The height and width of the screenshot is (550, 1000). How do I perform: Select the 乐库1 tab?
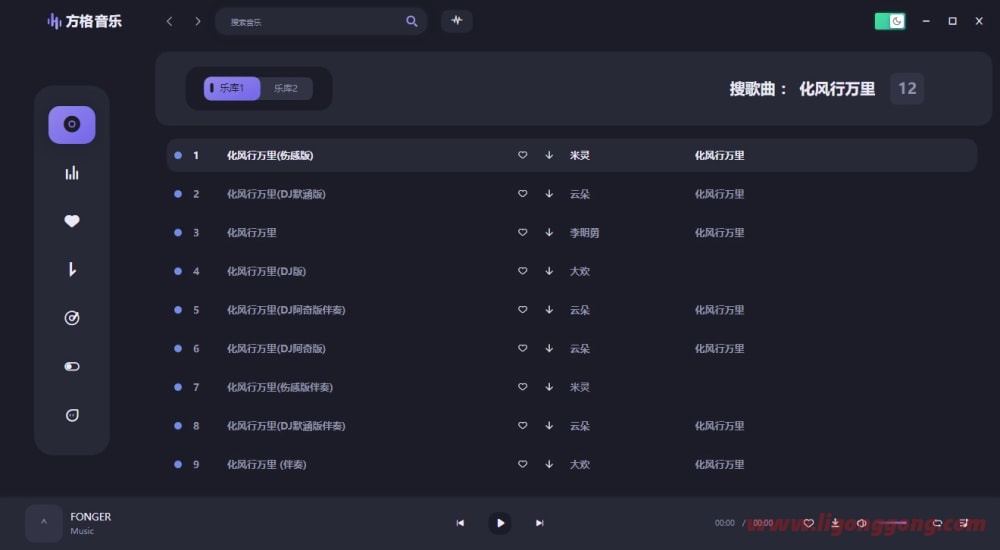coord(232,88)
